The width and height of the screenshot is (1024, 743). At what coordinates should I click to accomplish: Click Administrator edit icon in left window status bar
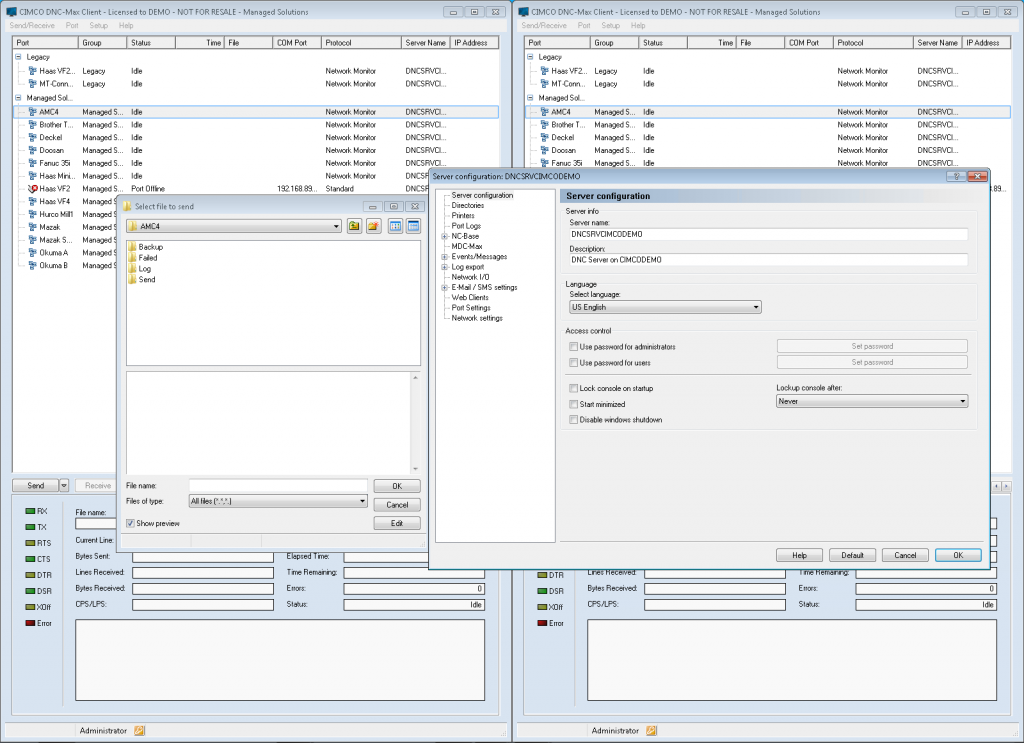(x=139, y=731)
